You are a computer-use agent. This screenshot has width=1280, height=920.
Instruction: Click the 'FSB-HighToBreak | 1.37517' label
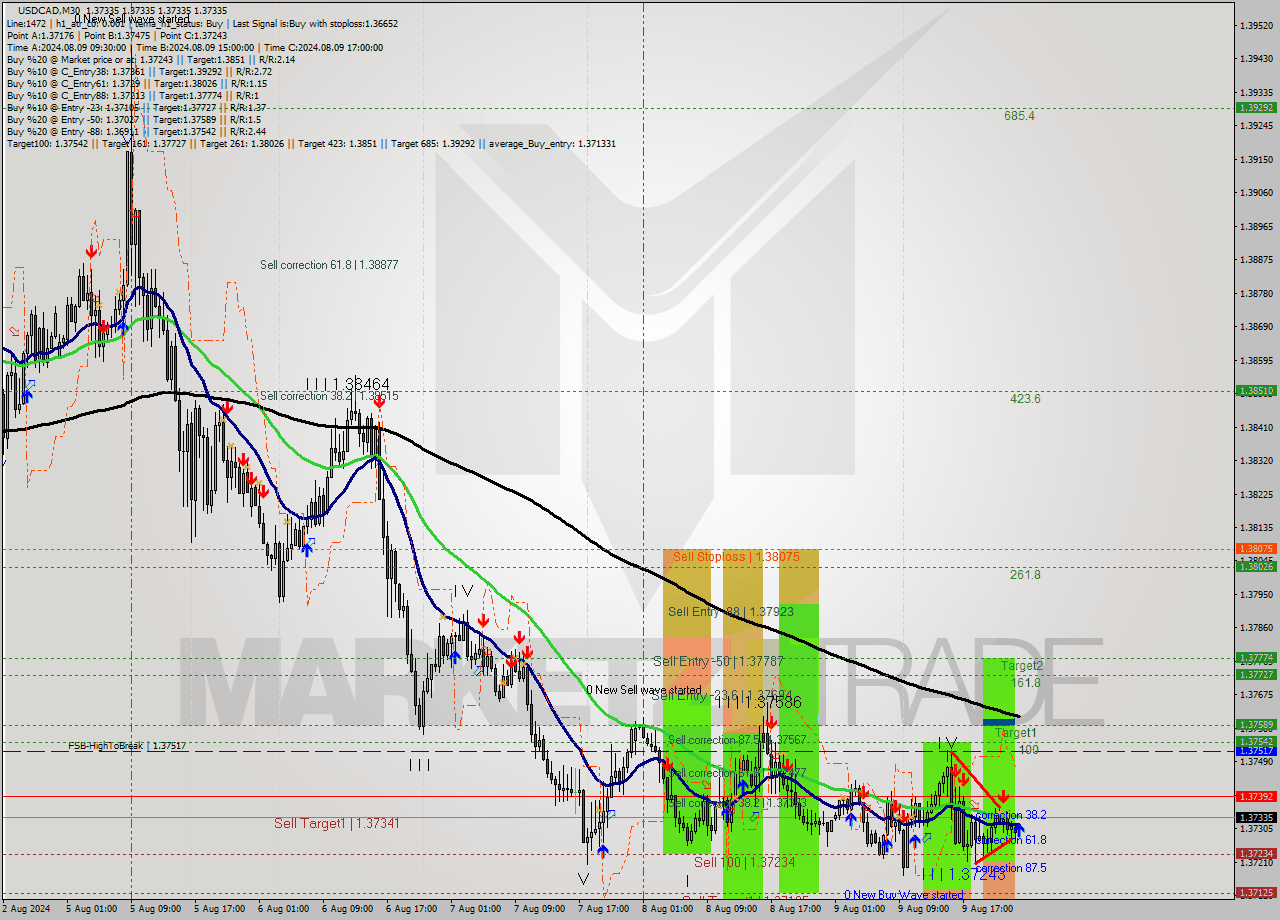point(127,746)
